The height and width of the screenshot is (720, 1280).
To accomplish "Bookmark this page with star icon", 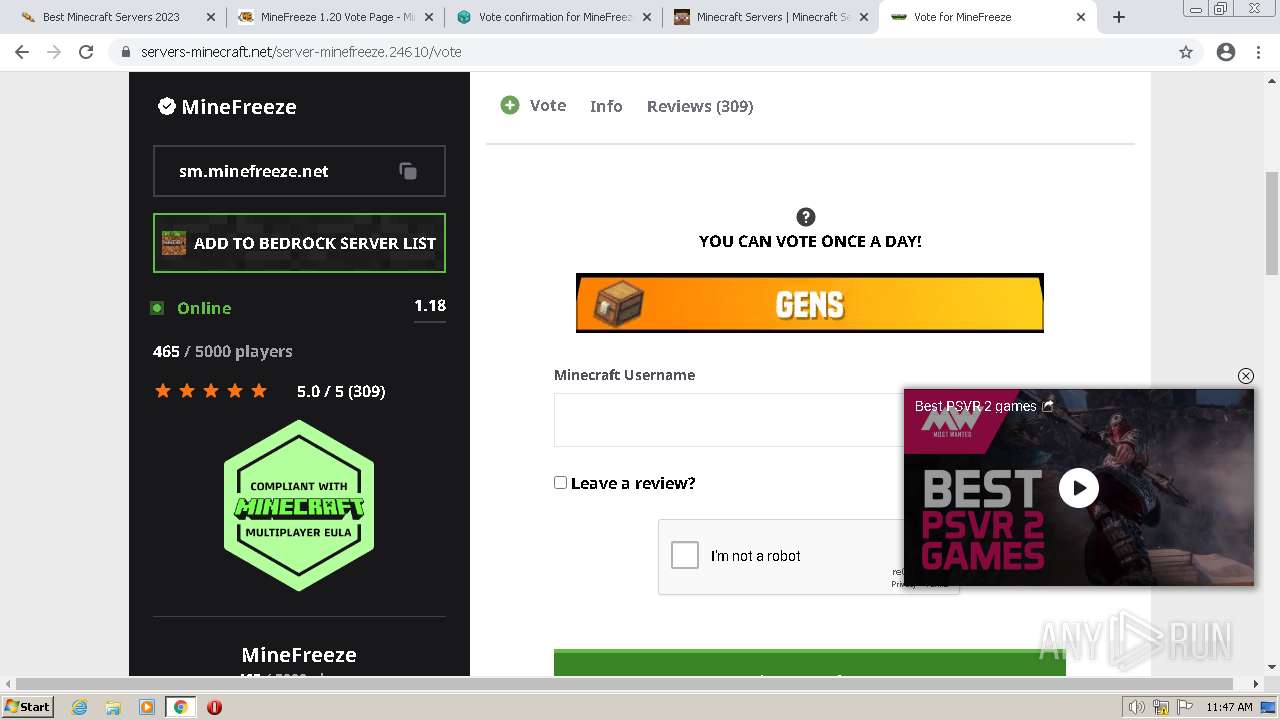I will (x=1186, y=52).
